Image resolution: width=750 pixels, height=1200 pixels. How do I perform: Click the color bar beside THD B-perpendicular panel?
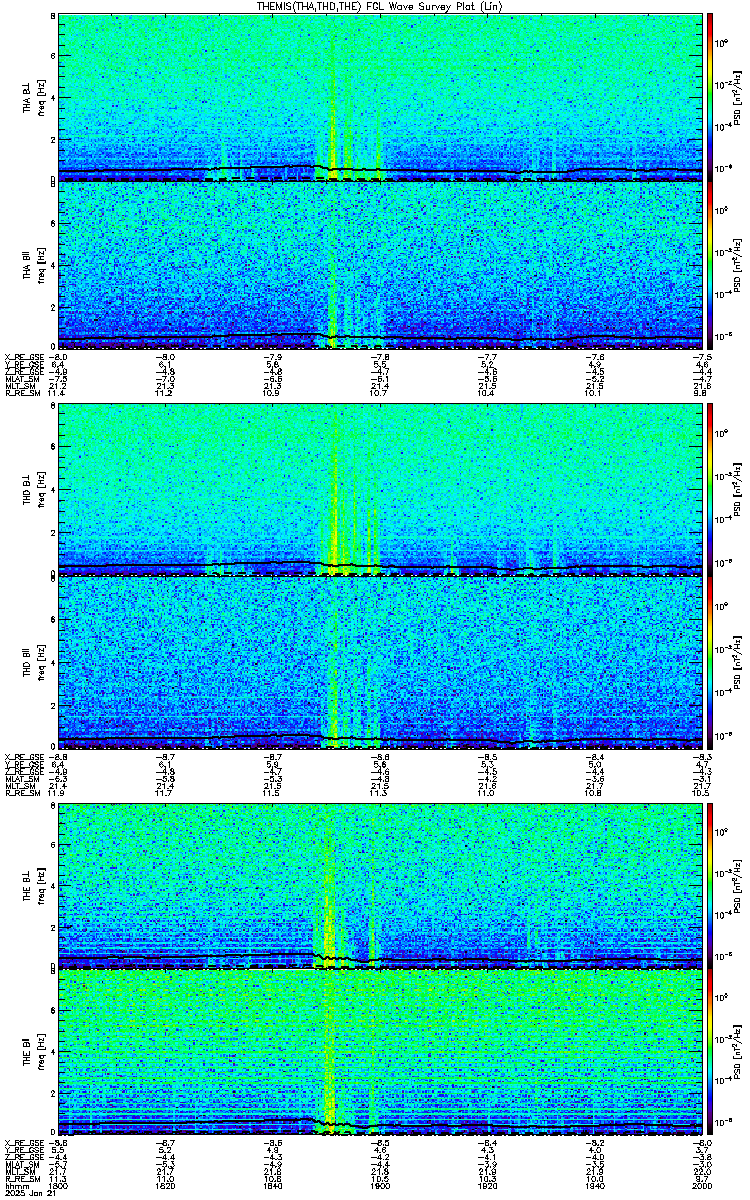pyautogui.click(x=710, y=488)
